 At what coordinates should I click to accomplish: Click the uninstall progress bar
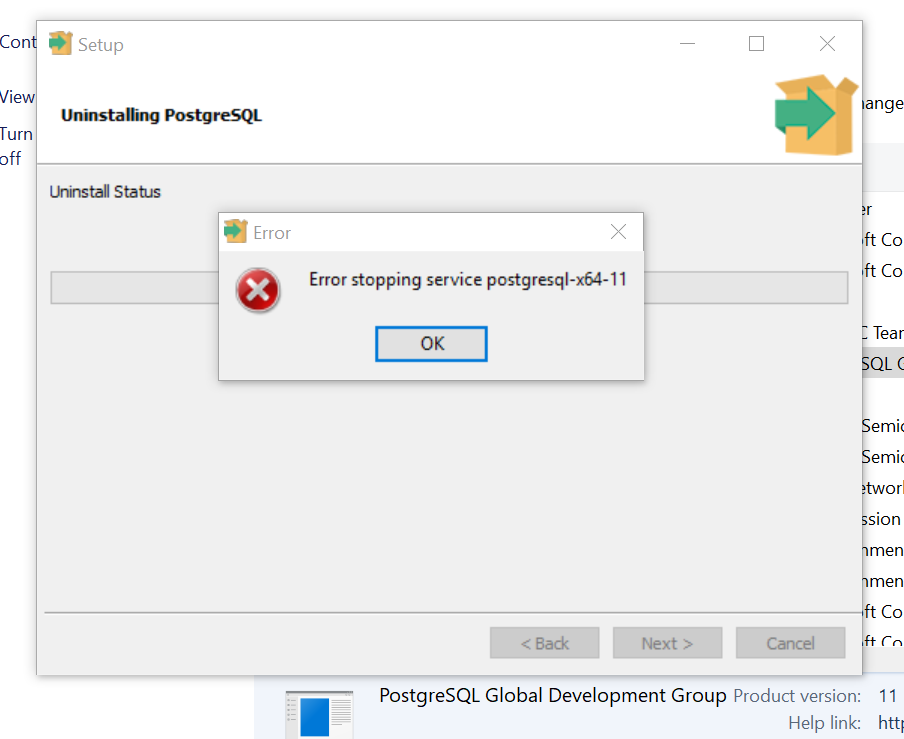click(449, 288)
